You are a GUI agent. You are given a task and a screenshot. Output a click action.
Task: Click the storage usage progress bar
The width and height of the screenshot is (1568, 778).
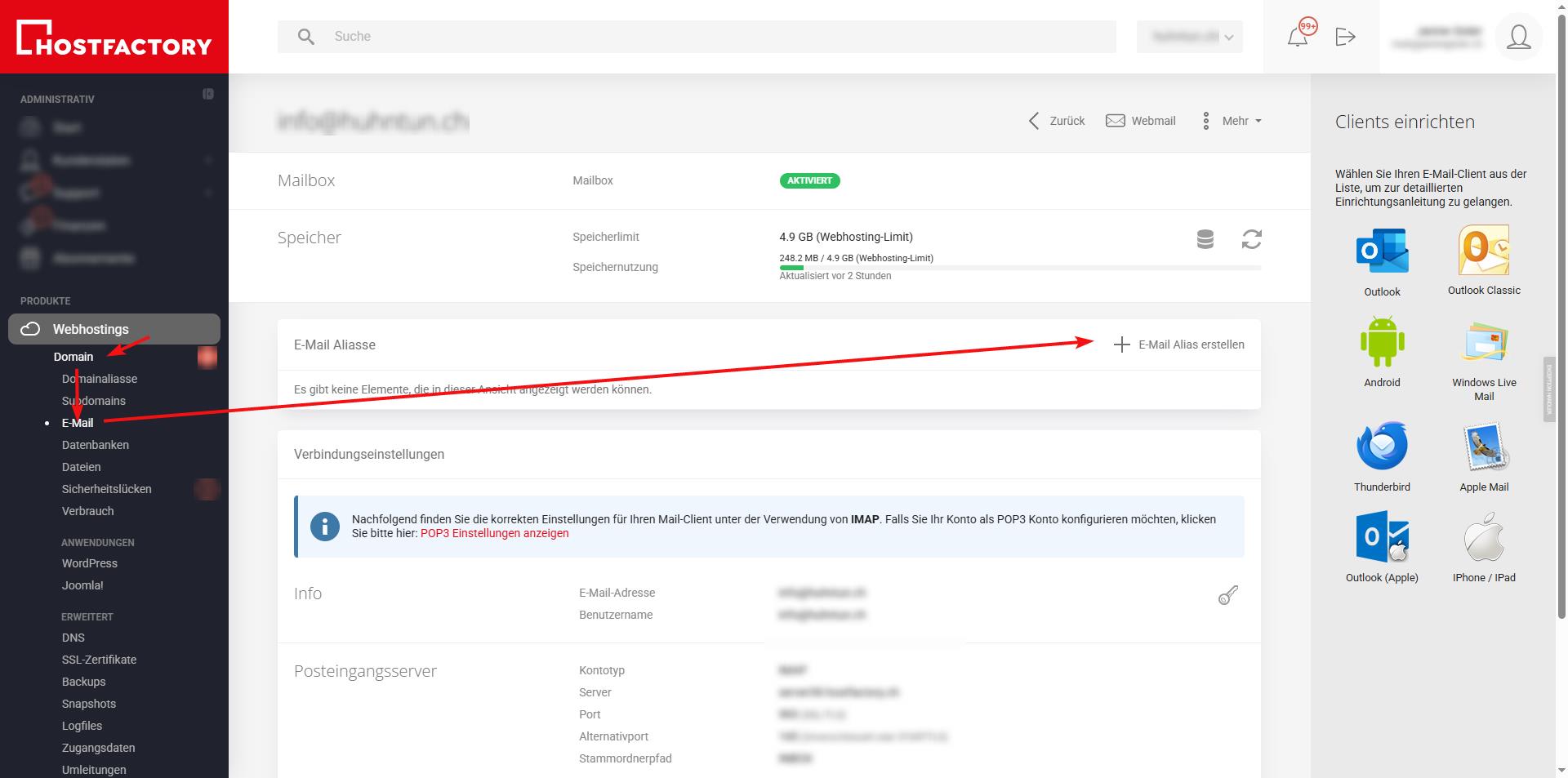pos(1020,268)
